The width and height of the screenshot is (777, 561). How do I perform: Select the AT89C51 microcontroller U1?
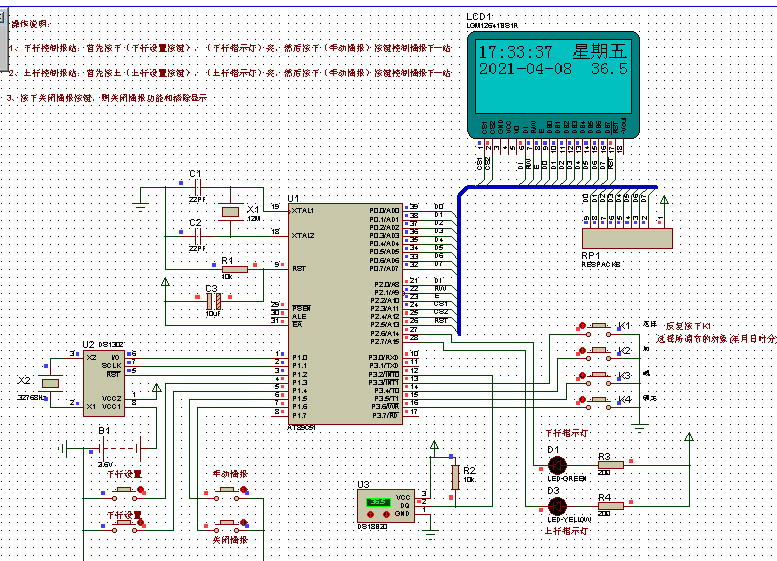coord(345,313)
